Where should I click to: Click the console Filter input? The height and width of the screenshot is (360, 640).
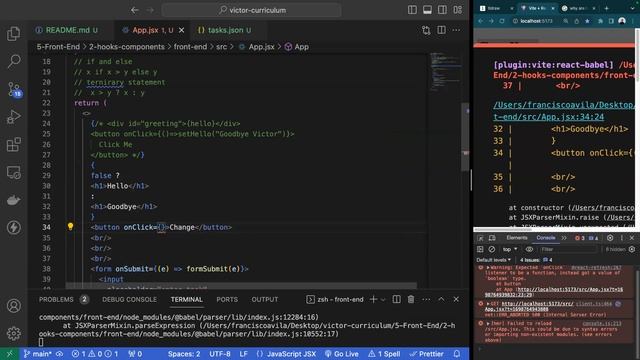coord(569,249)
